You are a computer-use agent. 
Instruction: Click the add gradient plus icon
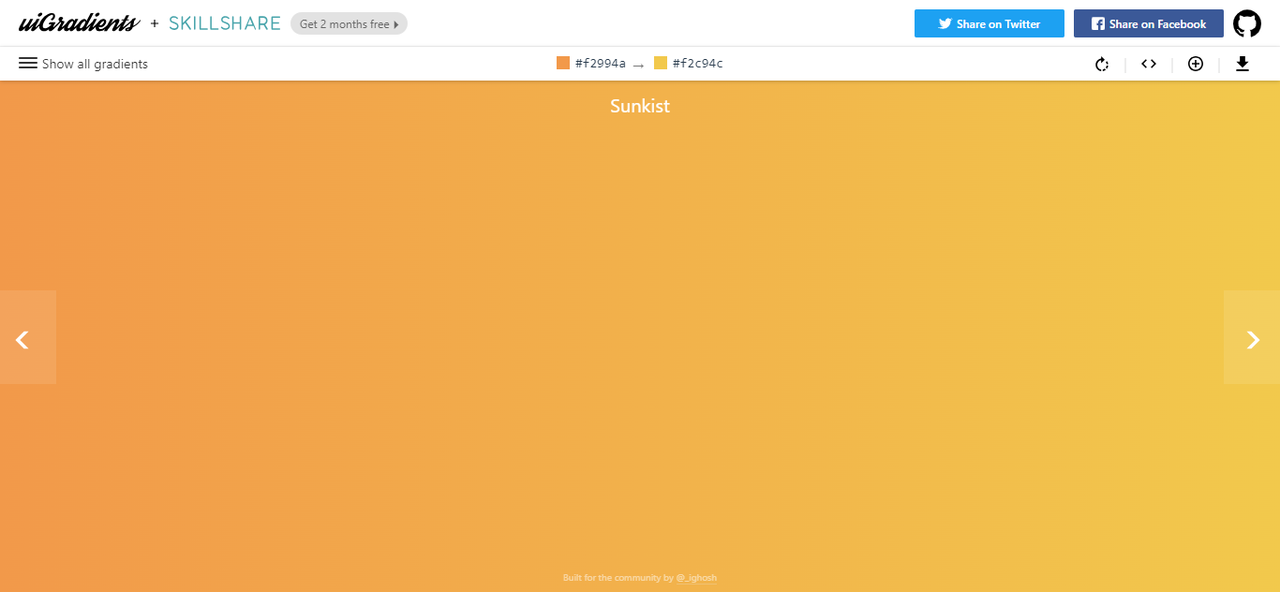click(x=1195, y=64)
